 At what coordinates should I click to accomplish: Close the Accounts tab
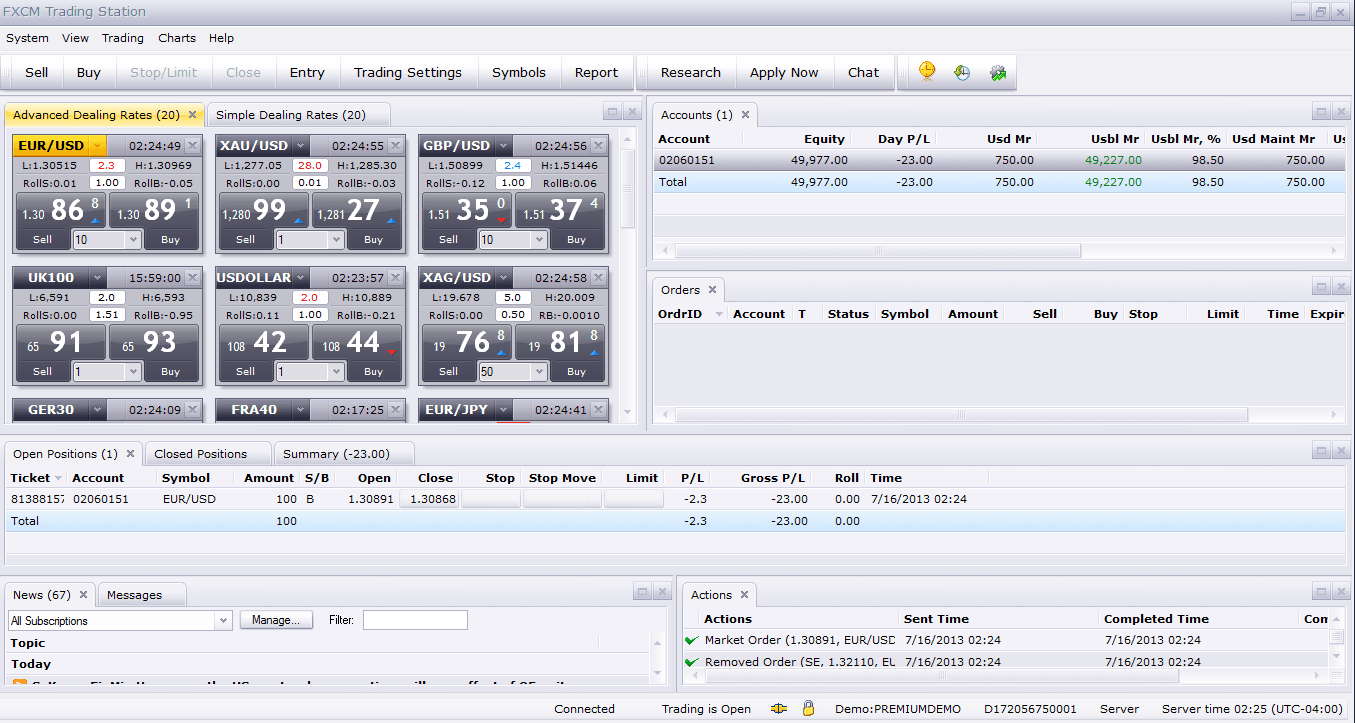745,115
